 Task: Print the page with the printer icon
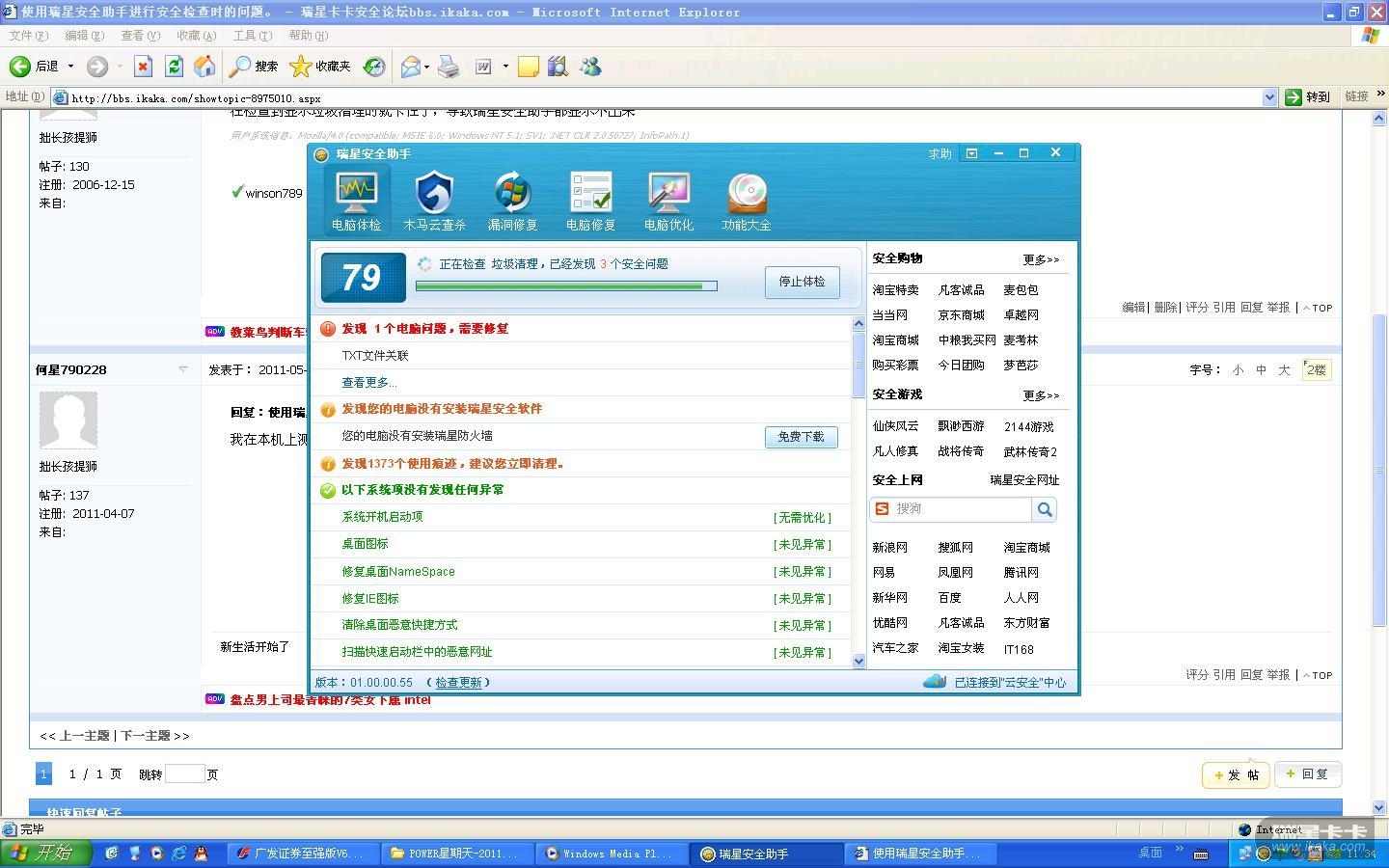[449, 67]
